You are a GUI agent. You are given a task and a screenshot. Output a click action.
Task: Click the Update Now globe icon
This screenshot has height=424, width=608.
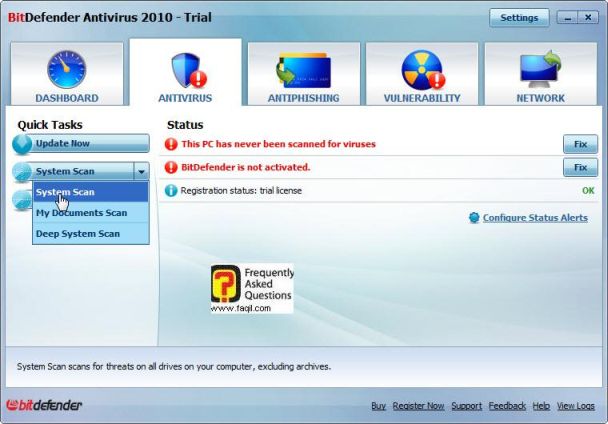coord(22,144)
